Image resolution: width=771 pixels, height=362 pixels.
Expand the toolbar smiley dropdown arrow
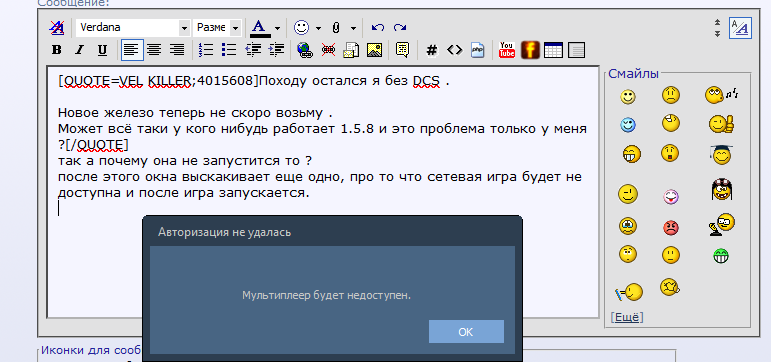coord(318,28)
